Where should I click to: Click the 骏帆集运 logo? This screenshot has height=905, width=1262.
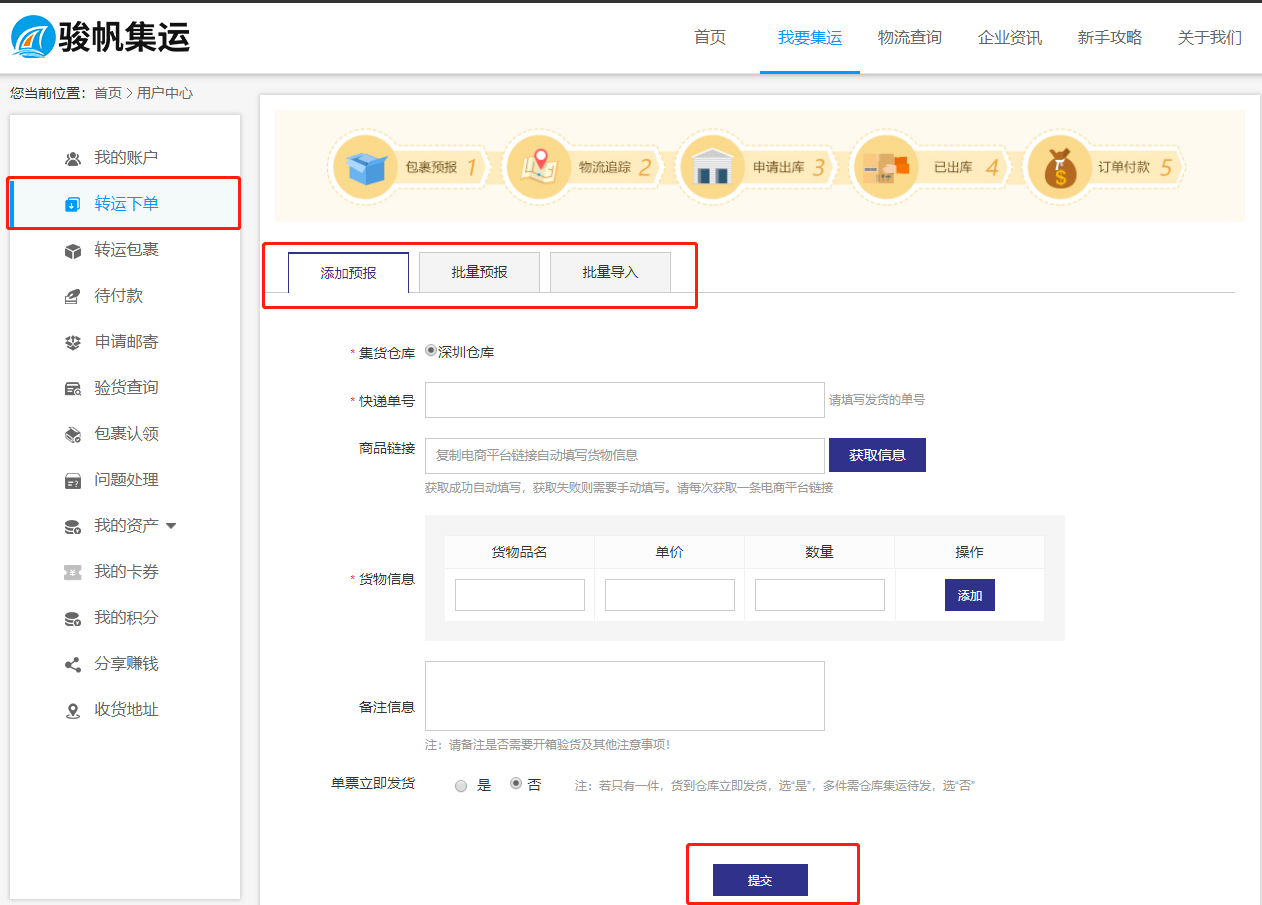pos(100,37)
